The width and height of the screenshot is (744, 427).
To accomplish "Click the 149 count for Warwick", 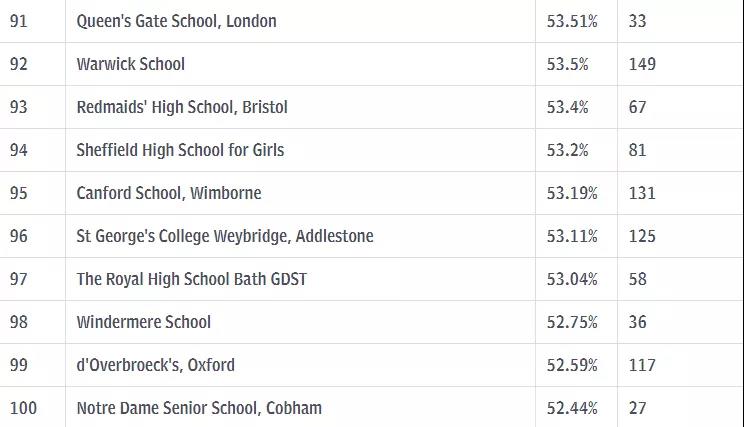I will pyautogui.click(x=642, y=64).
